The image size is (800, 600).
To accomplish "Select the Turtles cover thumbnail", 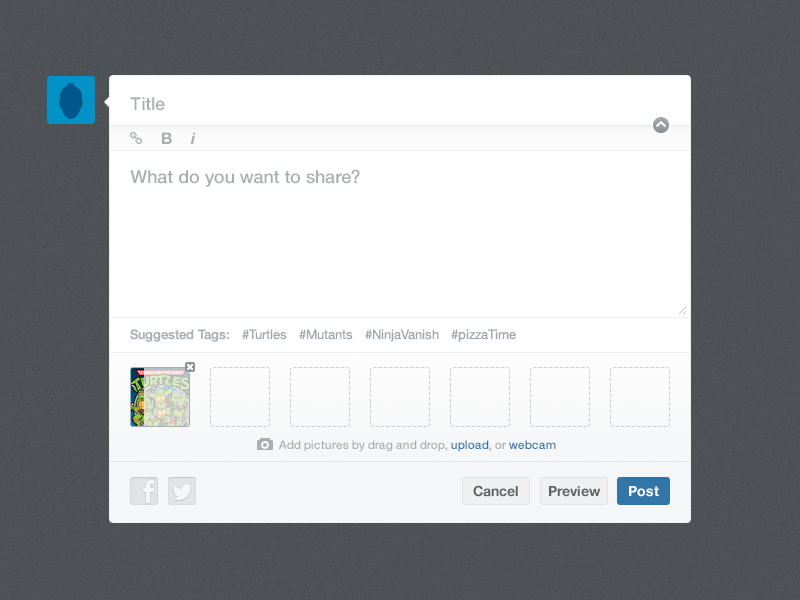I will [x=160, y=398].
